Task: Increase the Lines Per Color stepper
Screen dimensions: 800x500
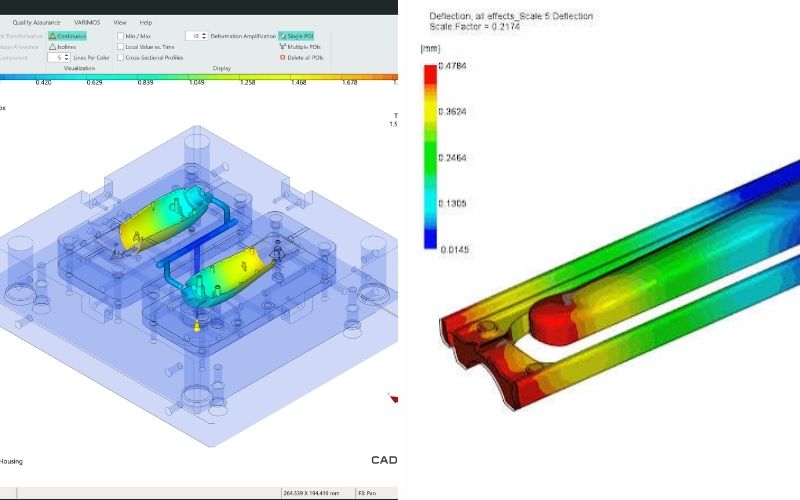Action: 67,56
